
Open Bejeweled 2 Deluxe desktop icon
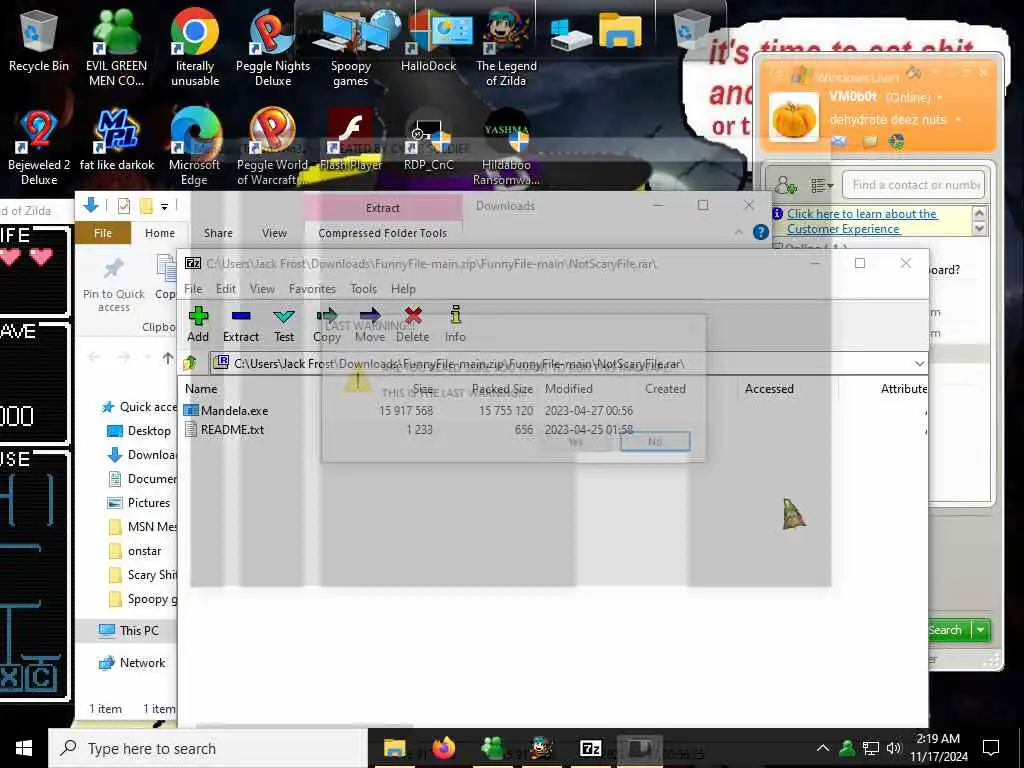point(39,147)
